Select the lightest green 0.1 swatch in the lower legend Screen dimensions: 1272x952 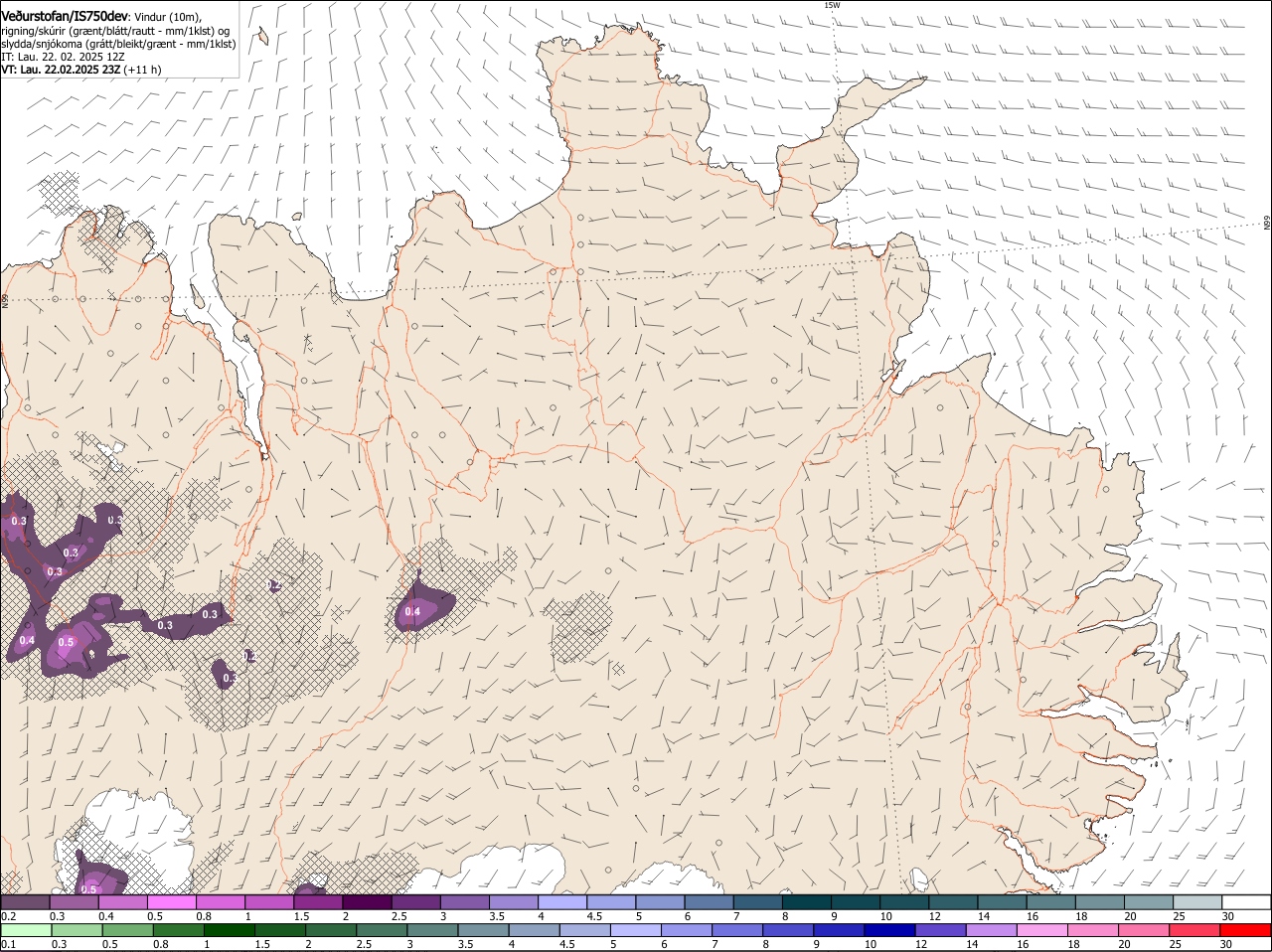coord(26,930)
